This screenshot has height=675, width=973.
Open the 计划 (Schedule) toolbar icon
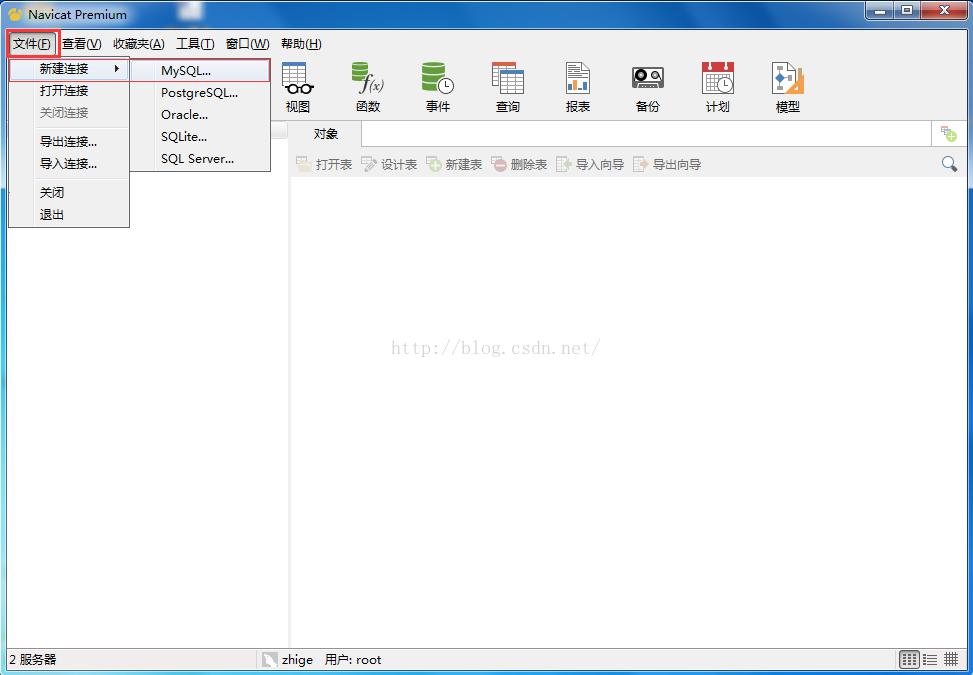tap(718, 87)
